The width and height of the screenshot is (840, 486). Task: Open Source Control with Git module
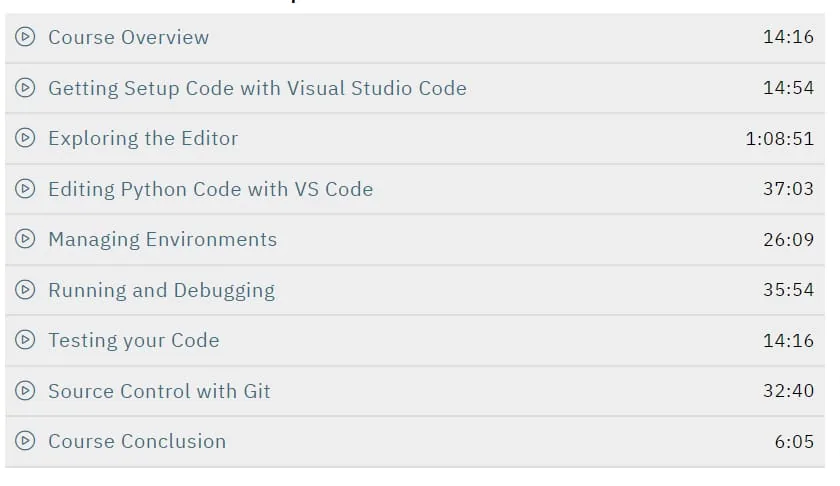(159, 391)
